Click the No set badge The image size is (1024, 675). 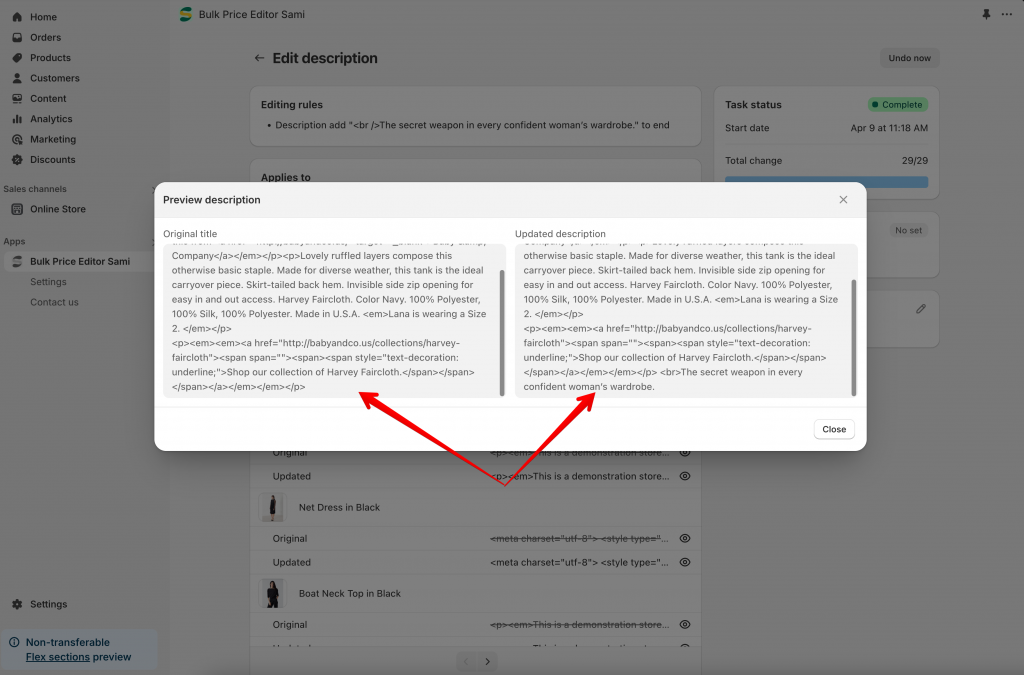908,230
